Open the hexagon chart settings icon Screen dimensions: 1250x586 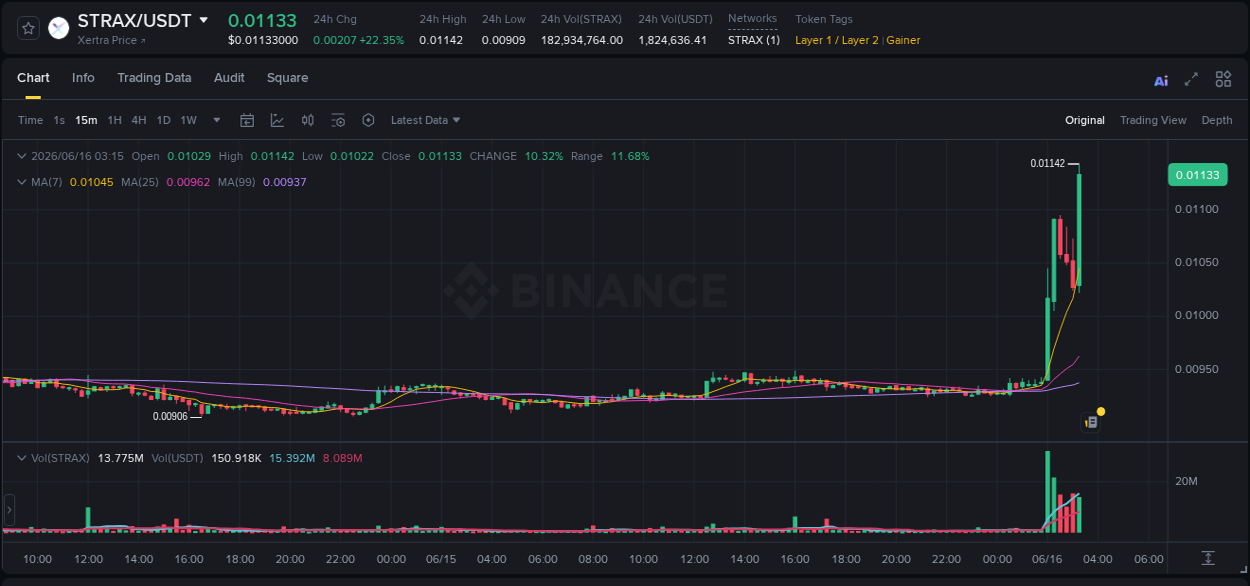coord(368,120)
